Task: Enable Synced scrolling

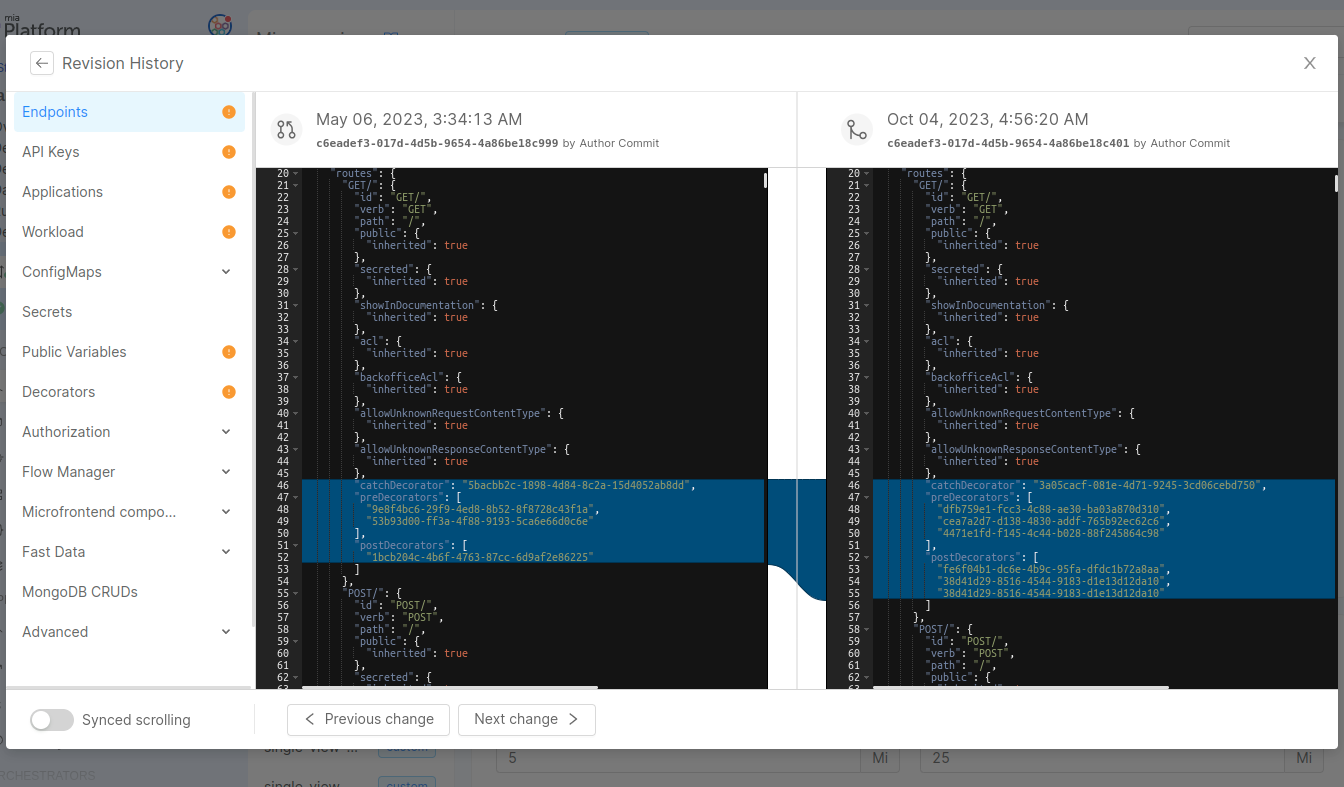Action: [x=51, y=719]
